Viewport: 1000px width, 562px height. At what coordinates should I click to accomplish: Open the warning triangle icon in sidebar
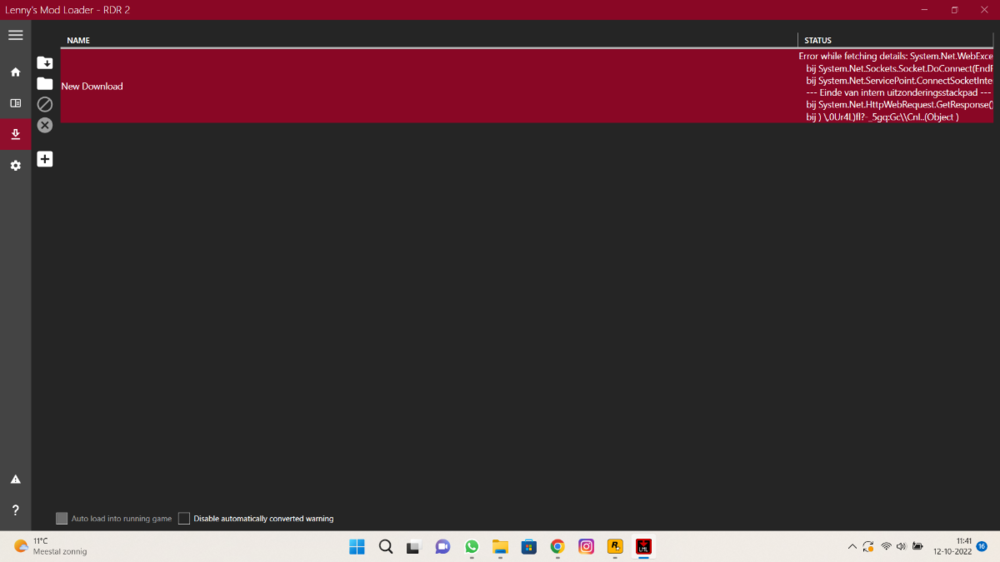[15, 480]
